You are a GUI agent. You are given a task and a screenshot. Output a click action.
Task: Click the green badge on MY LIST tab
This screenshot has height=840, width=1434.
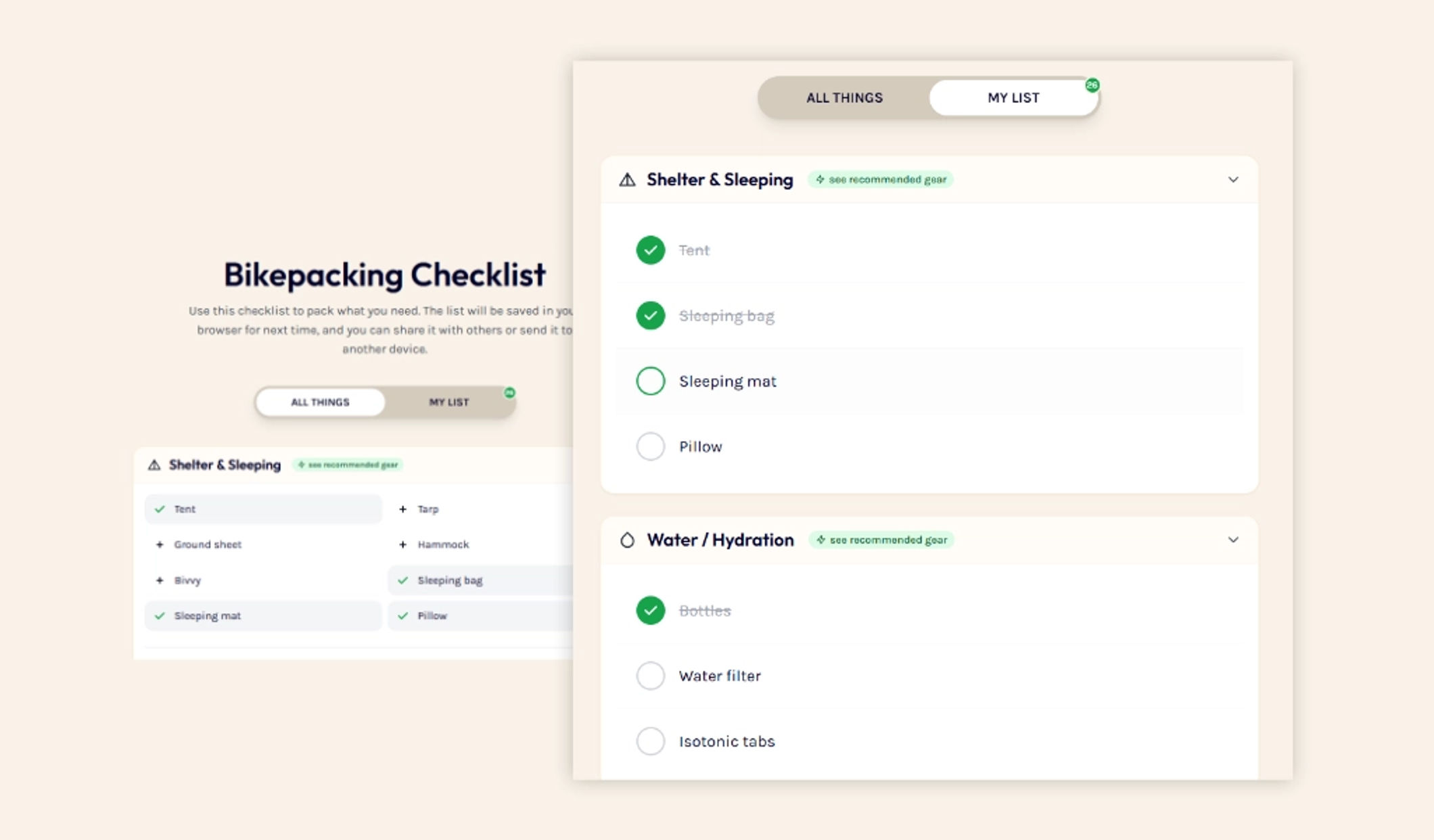(x=1092, y=85)
